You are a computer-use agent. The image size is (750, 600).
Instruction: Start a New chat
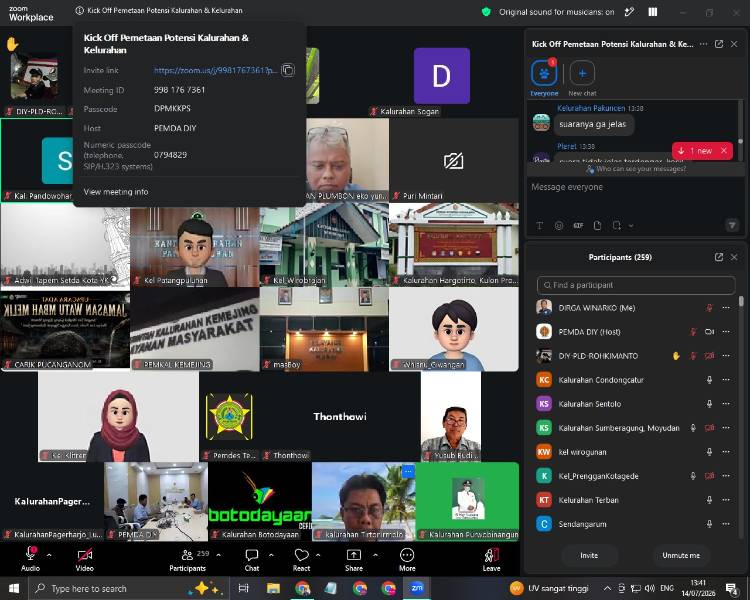(582, 78)
